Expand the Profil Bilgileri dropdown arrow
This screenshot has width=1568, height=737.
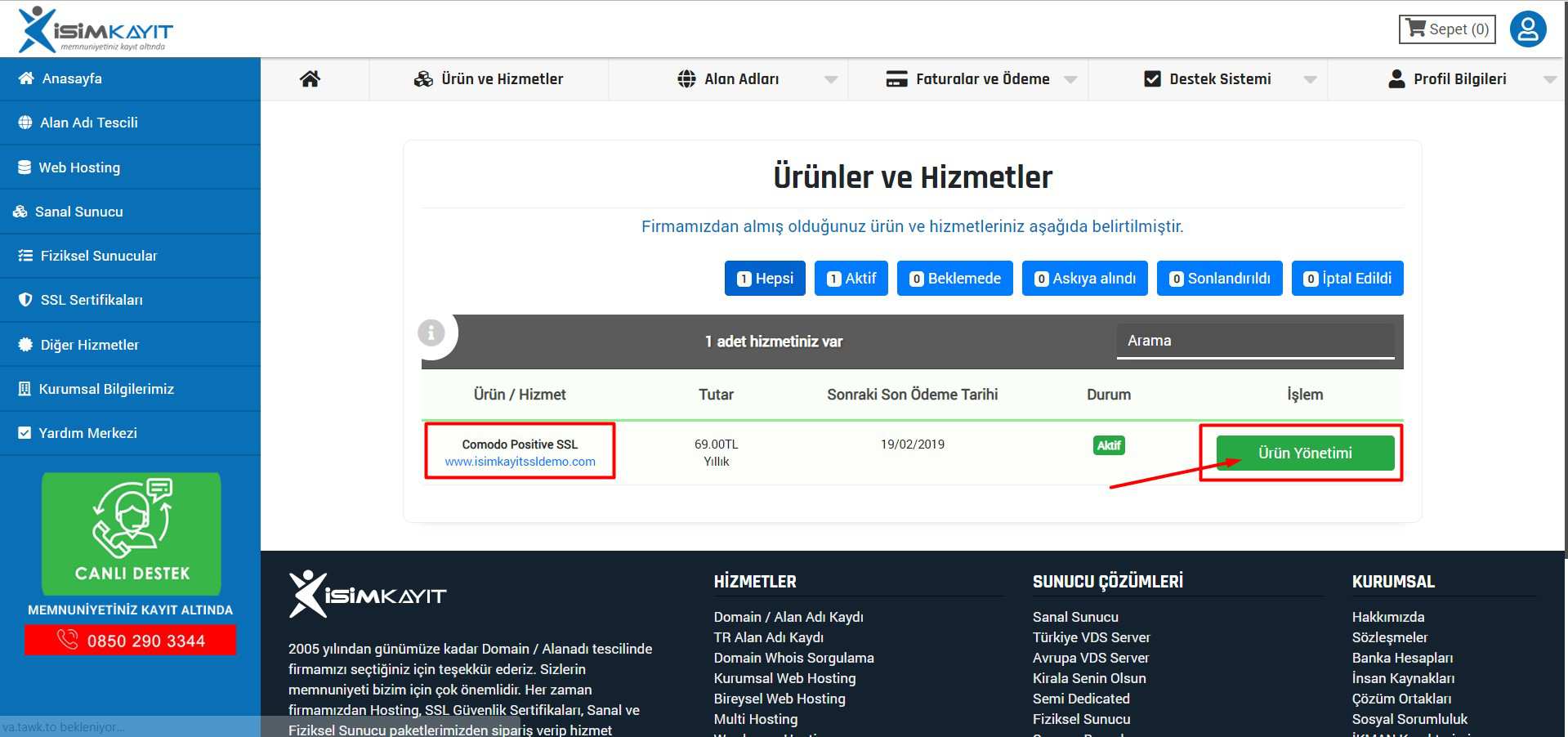coord(1550,80)
